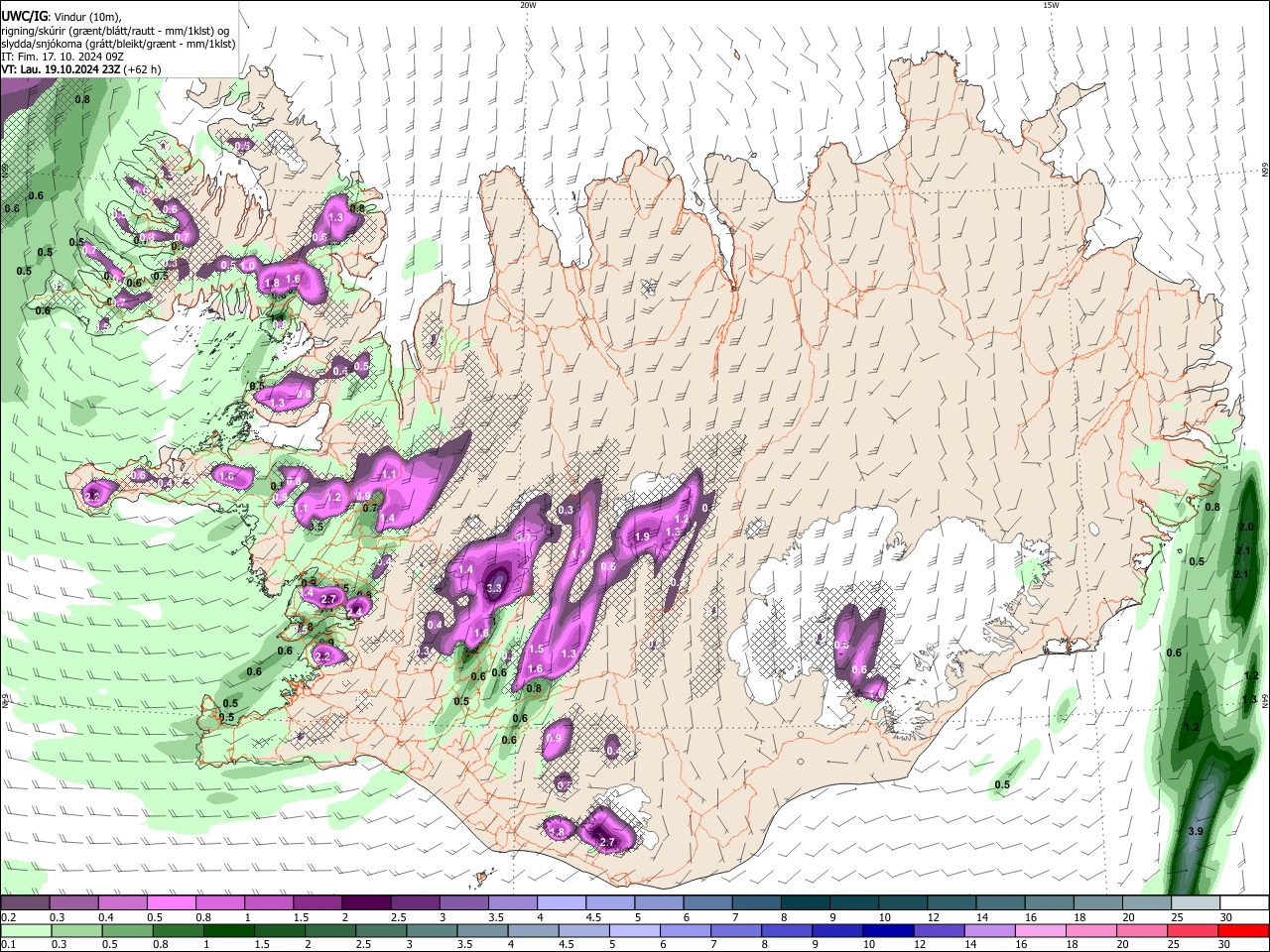1270x952 pixels.
Task: Click the medium green 0.5 swatch in lower legend
Action: [x=127, y=930]
